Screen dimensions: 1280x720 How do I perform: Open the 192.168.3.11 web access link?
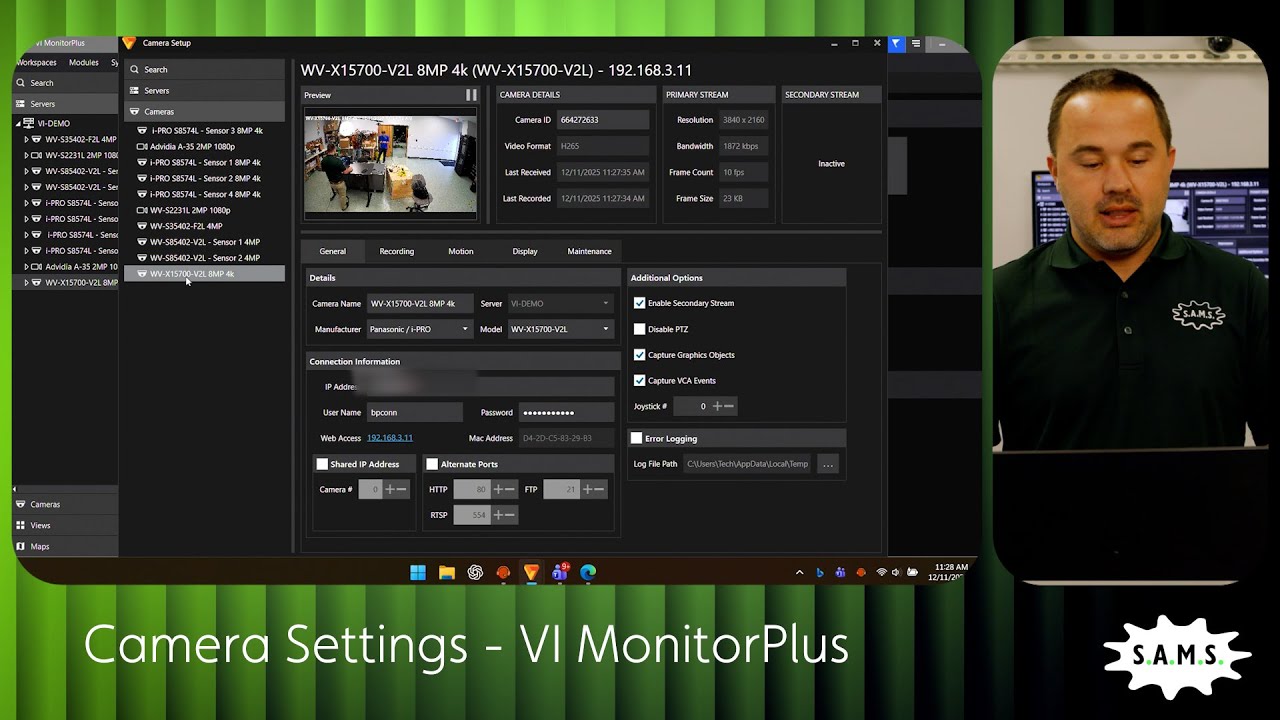(x=389, y=438)
